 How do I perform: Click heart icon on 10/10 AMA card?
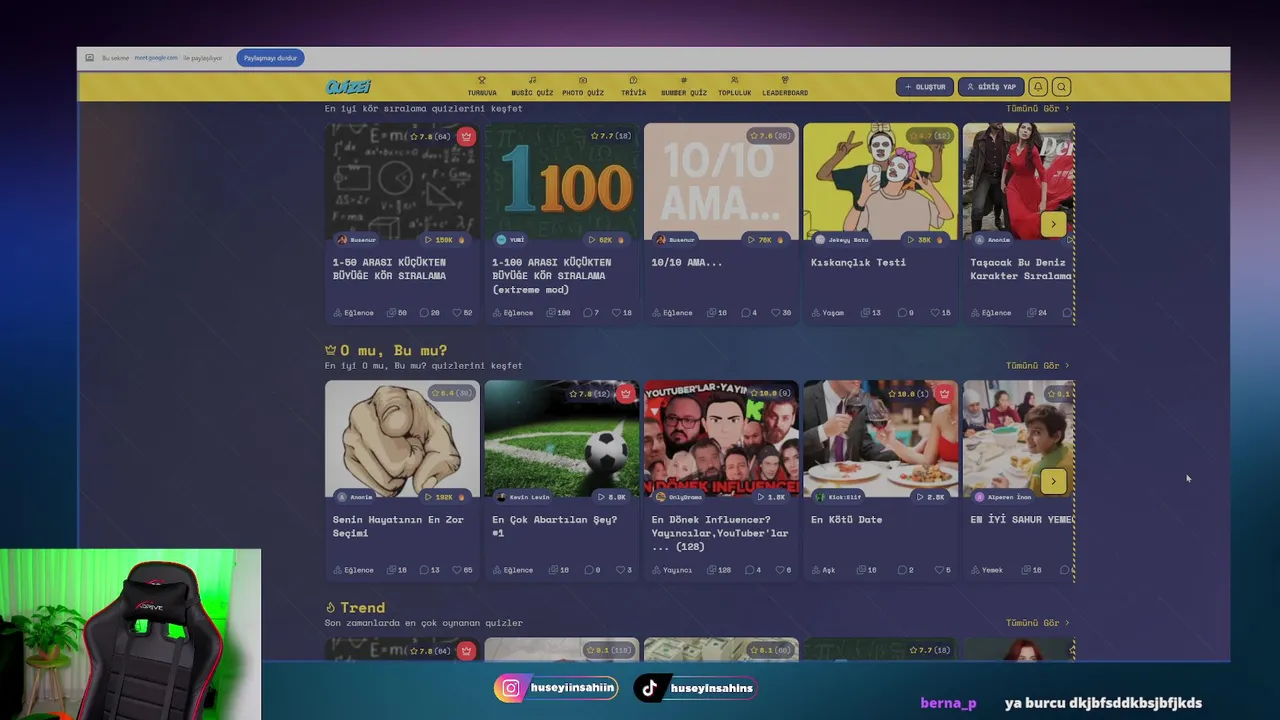(x=776, y=313)
